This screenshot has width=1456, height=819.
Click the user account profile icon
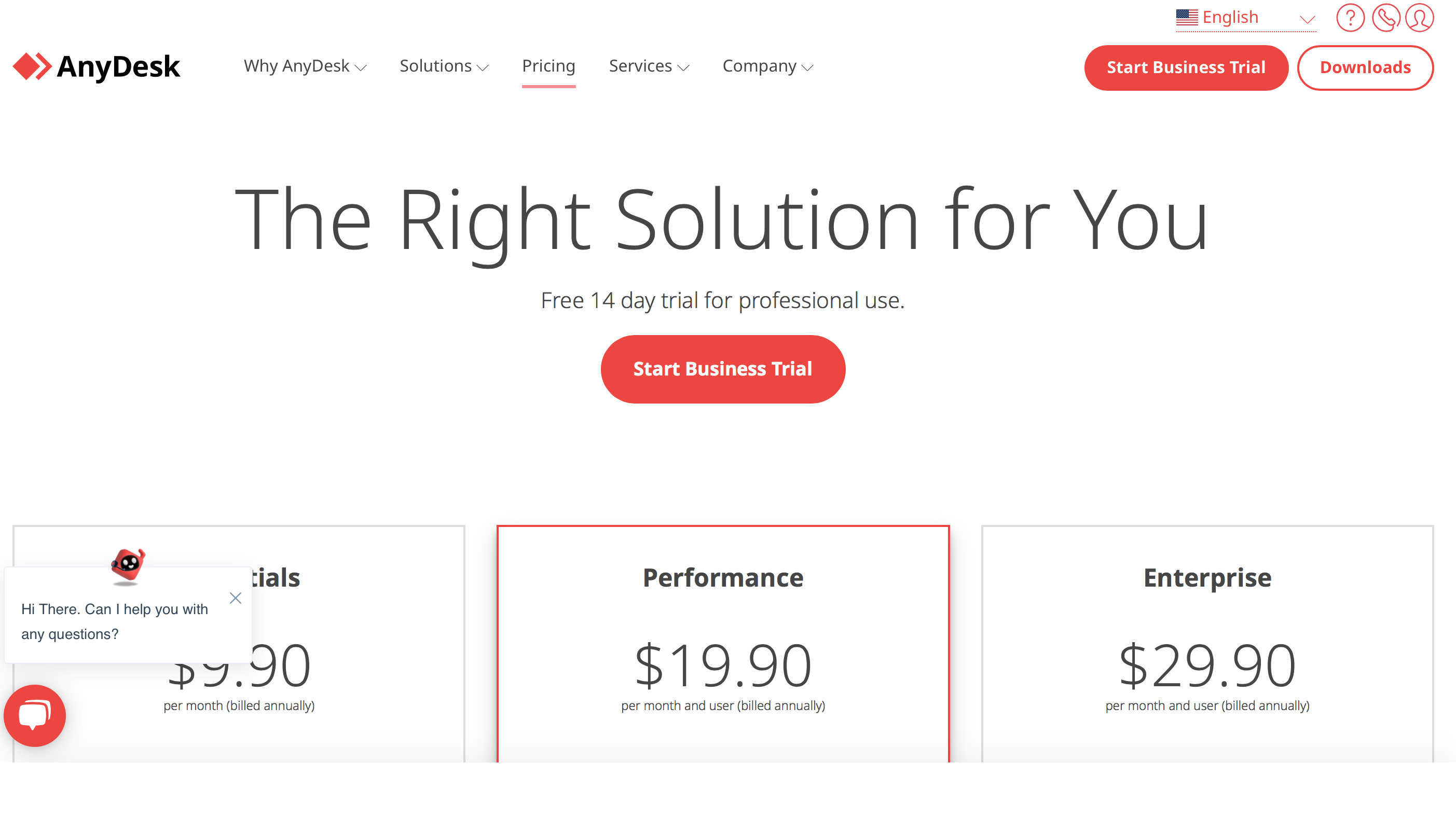click(1420, 18)
